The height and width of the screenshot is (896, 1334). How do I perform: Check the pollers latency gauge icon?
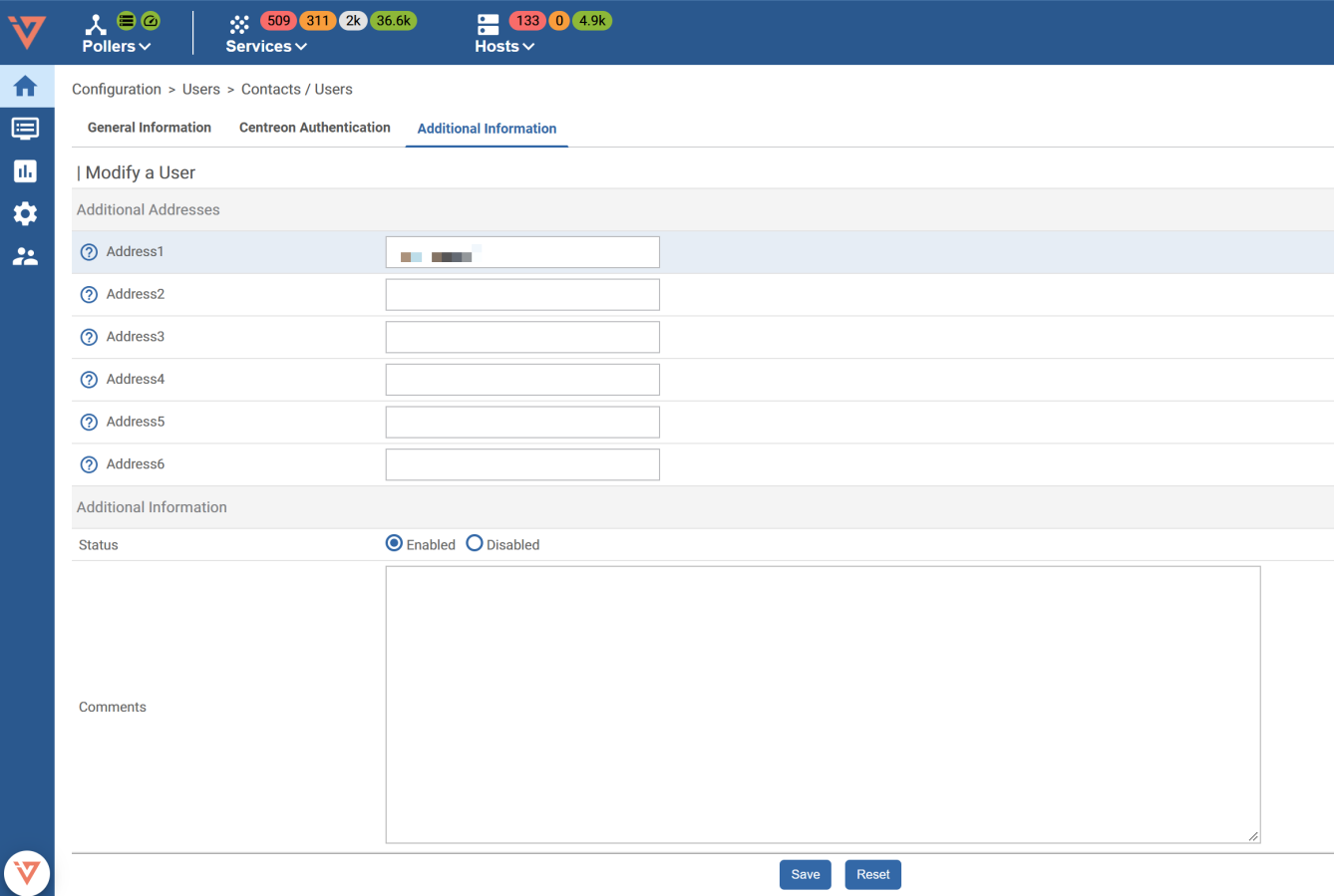click(x=151, y=20)
